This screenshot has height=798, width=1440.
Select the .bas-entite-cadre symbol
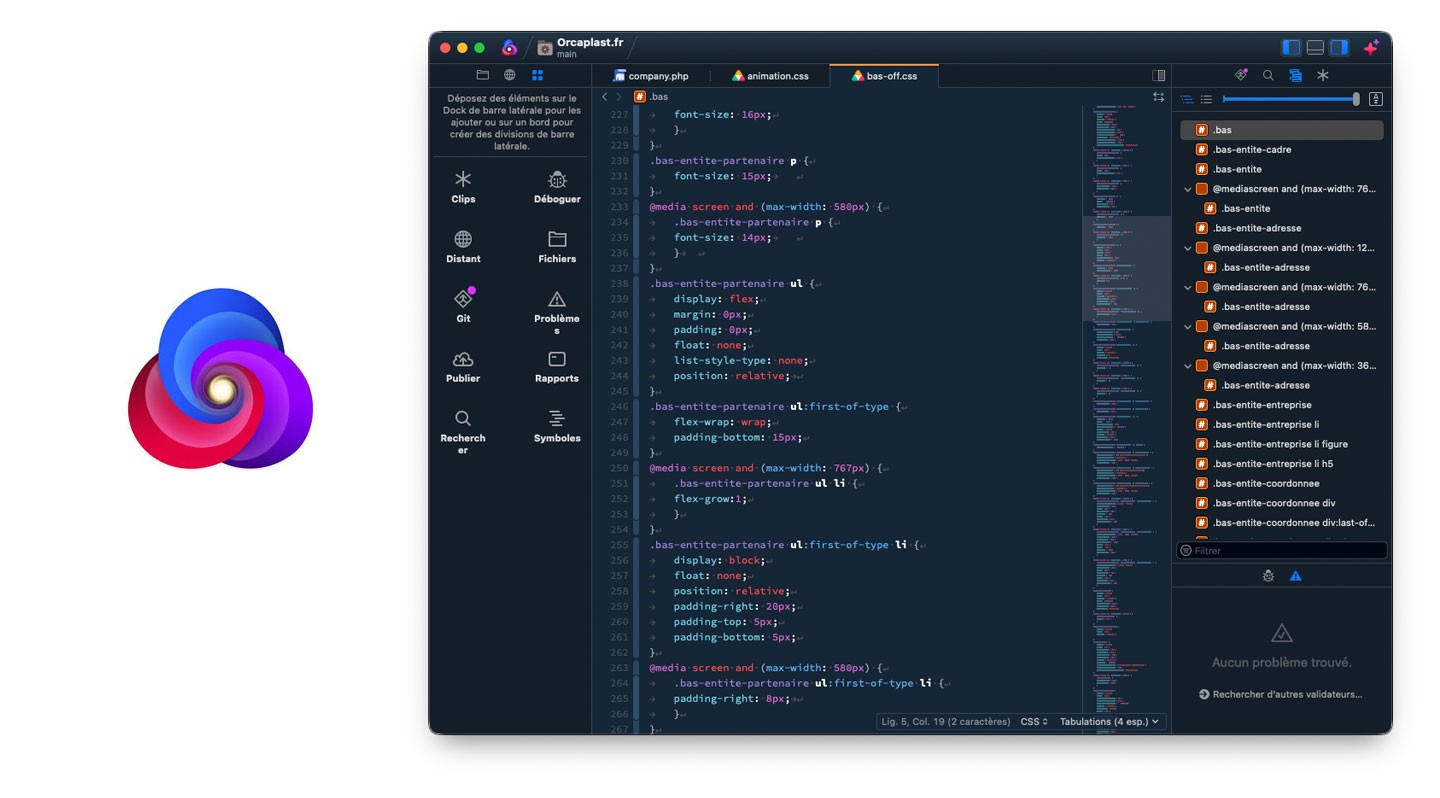coord(1251,150)
